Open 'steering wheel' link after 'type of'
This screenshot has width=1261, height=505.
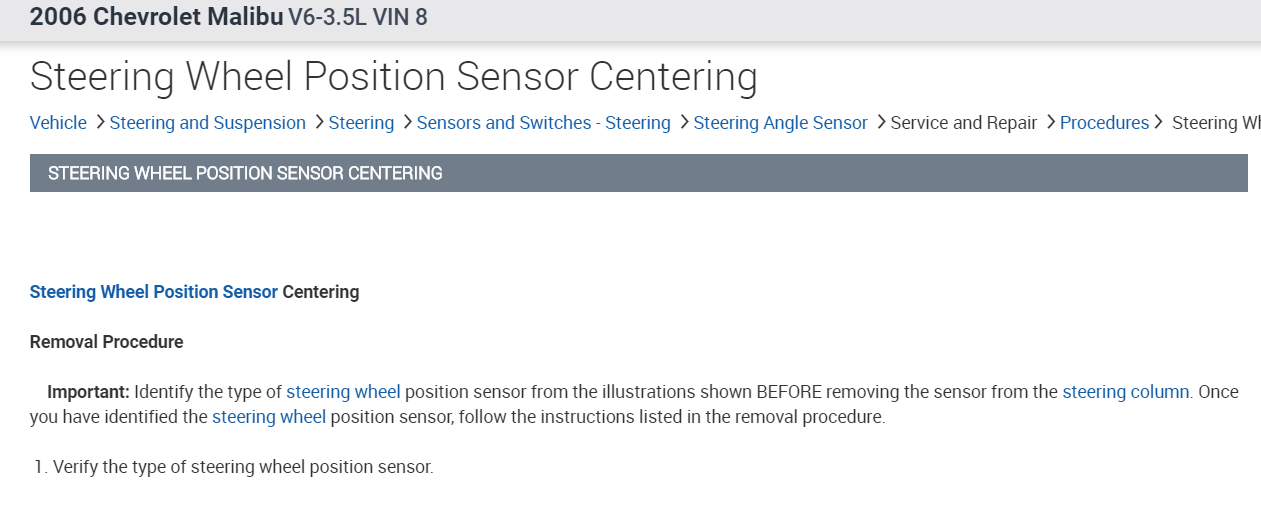pos(343,392)
